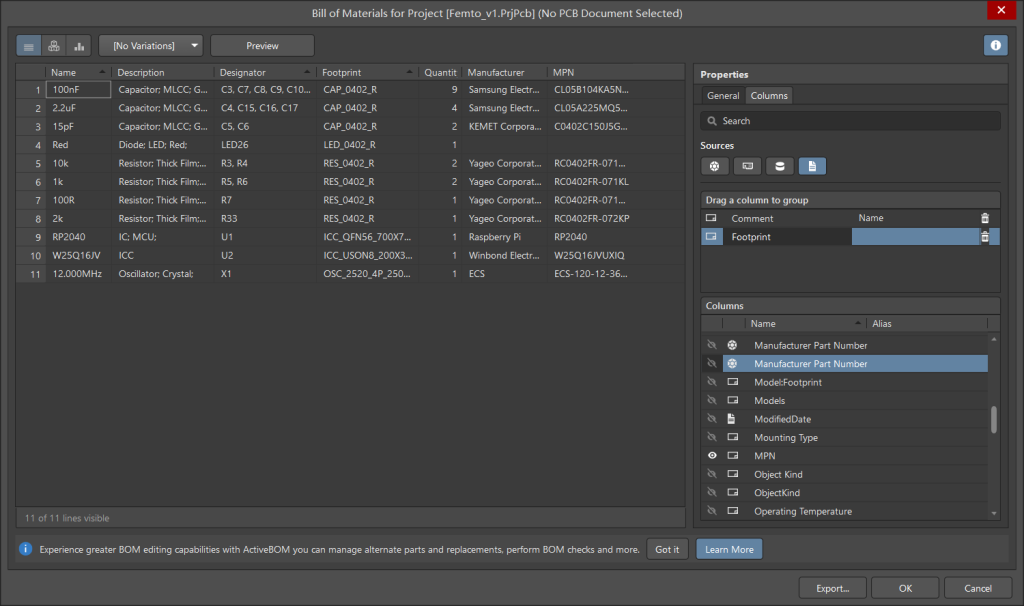Click the MPN row's type icon
Screen dimensions: 1024x606
point(733,455)
